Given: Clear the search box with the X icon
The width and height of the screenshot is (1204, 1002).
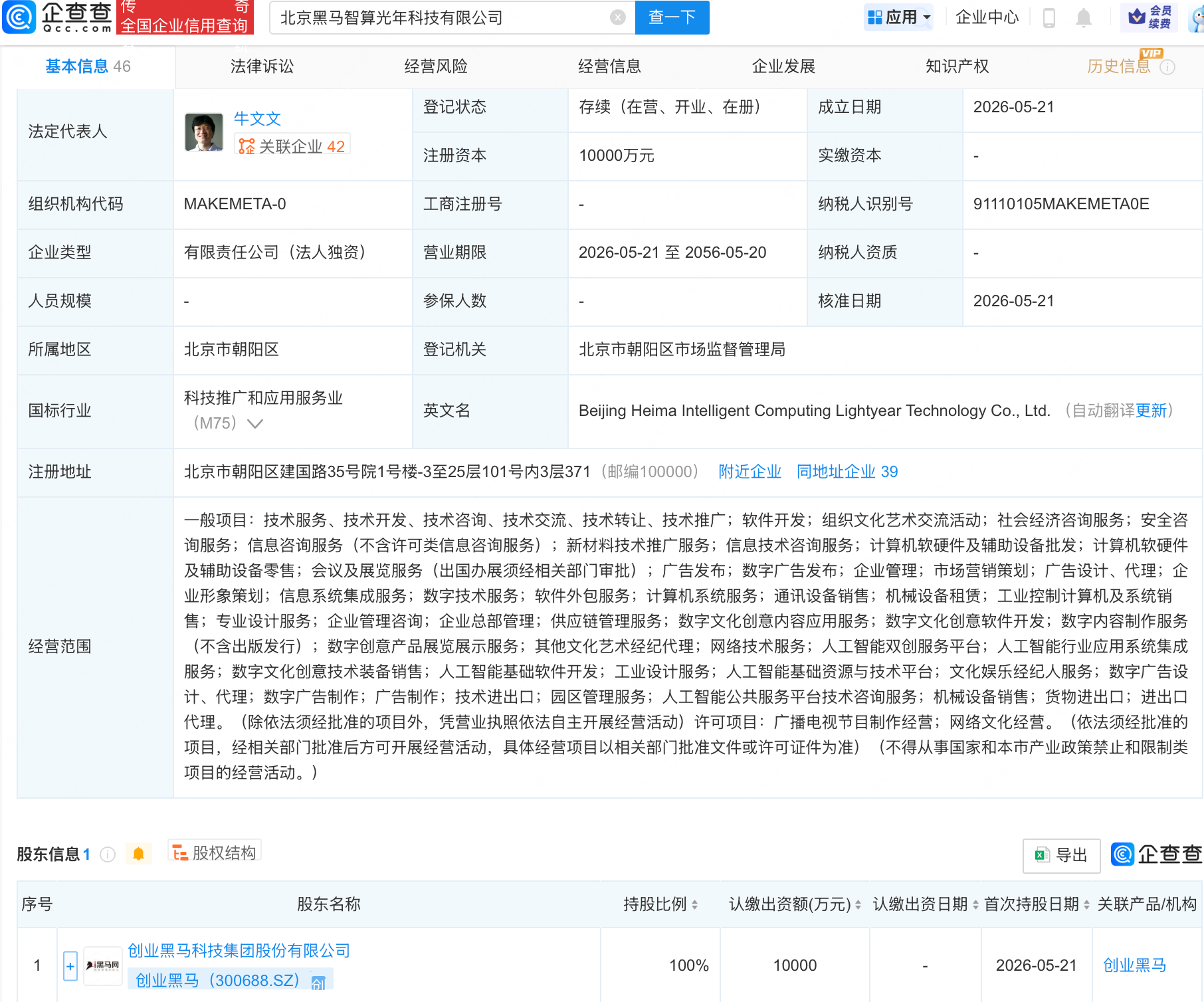Looking at the screenshot, I should pyautogui.click(x=618, y=17).
